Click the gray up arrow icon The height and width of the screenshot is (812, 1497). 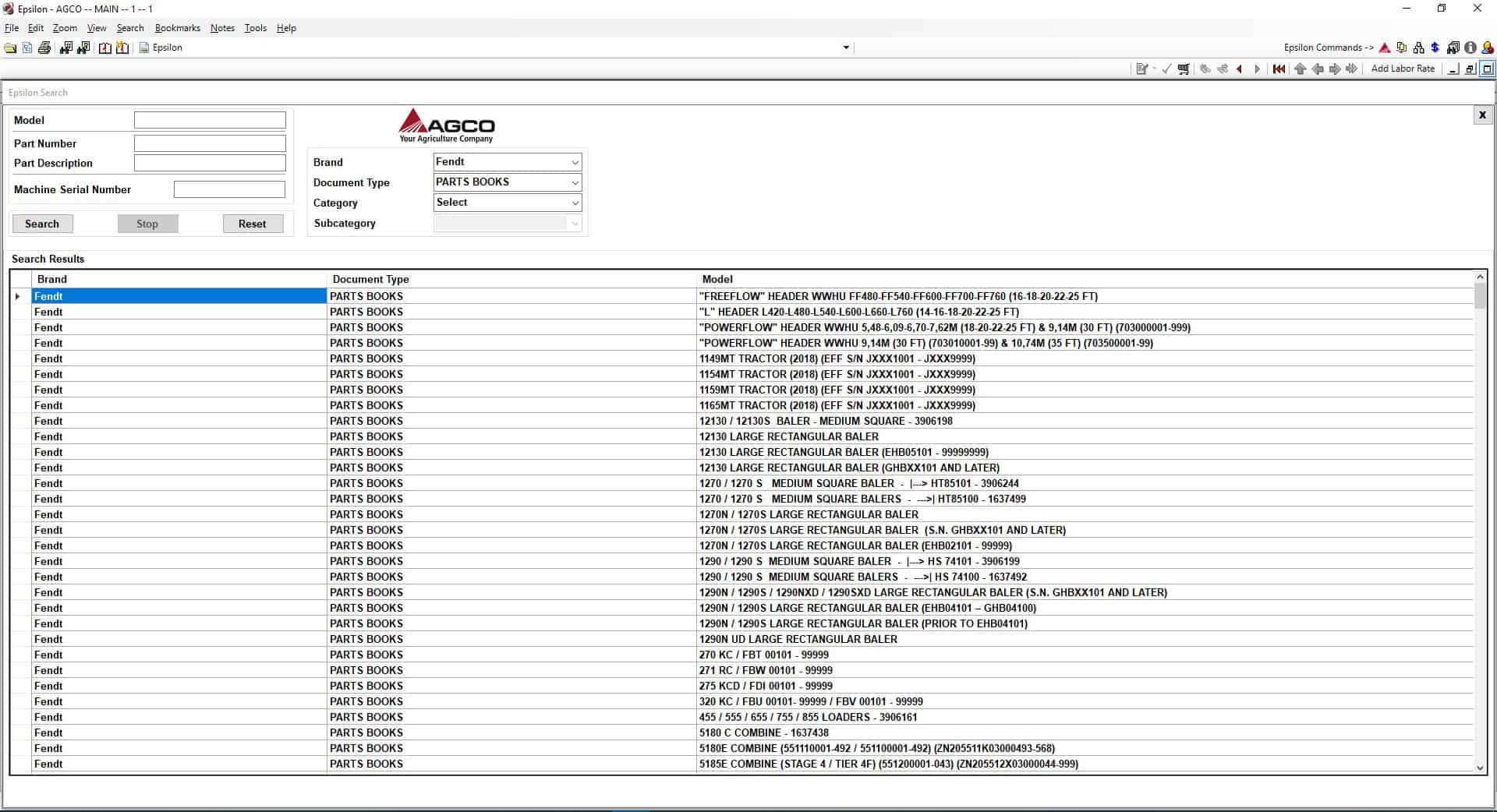click(1300, 69)
